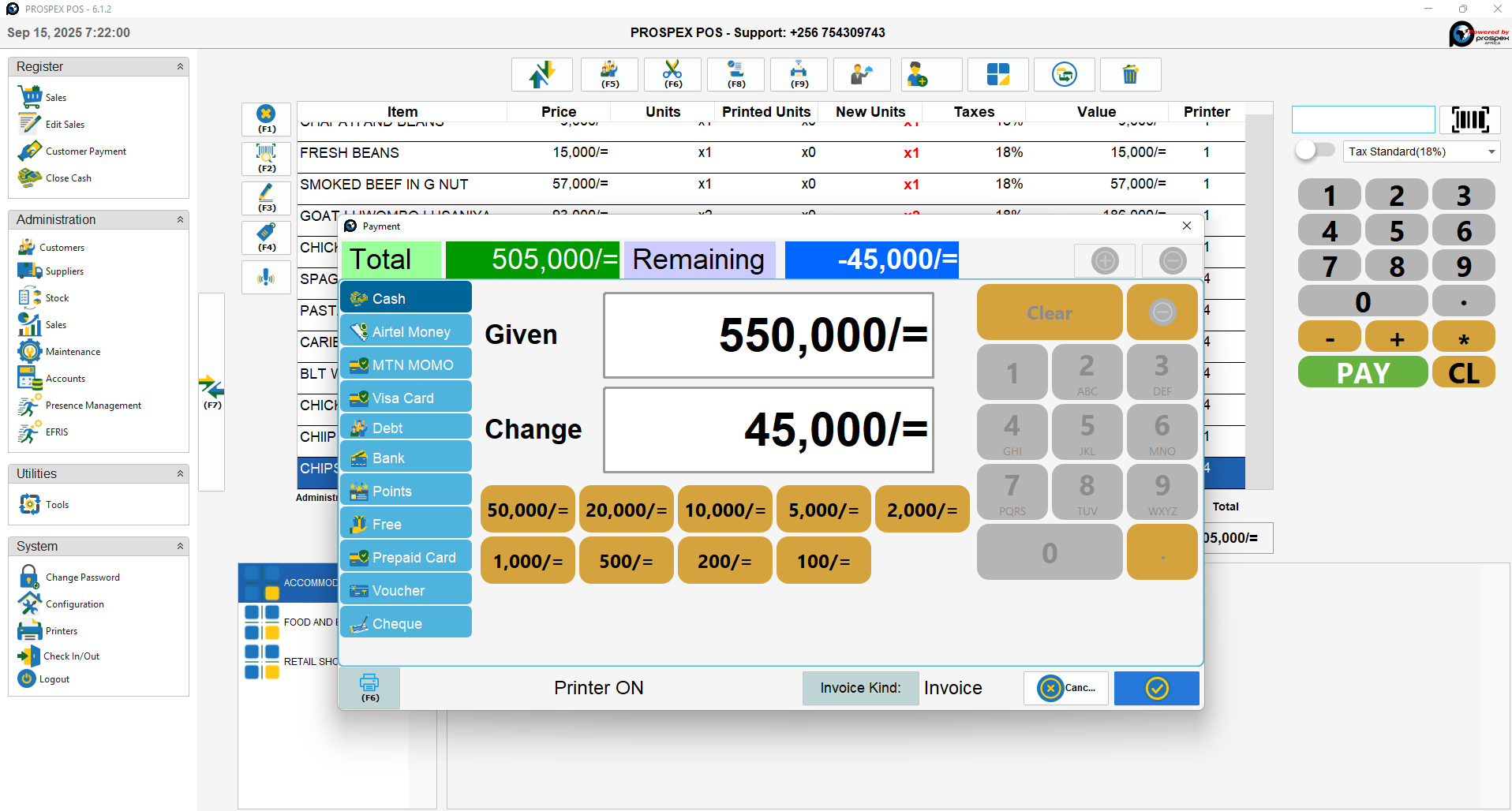This screenshot has width=1512, height=811.
Task: Toggle the switch beside Tax Standard
Action: 1314,151
